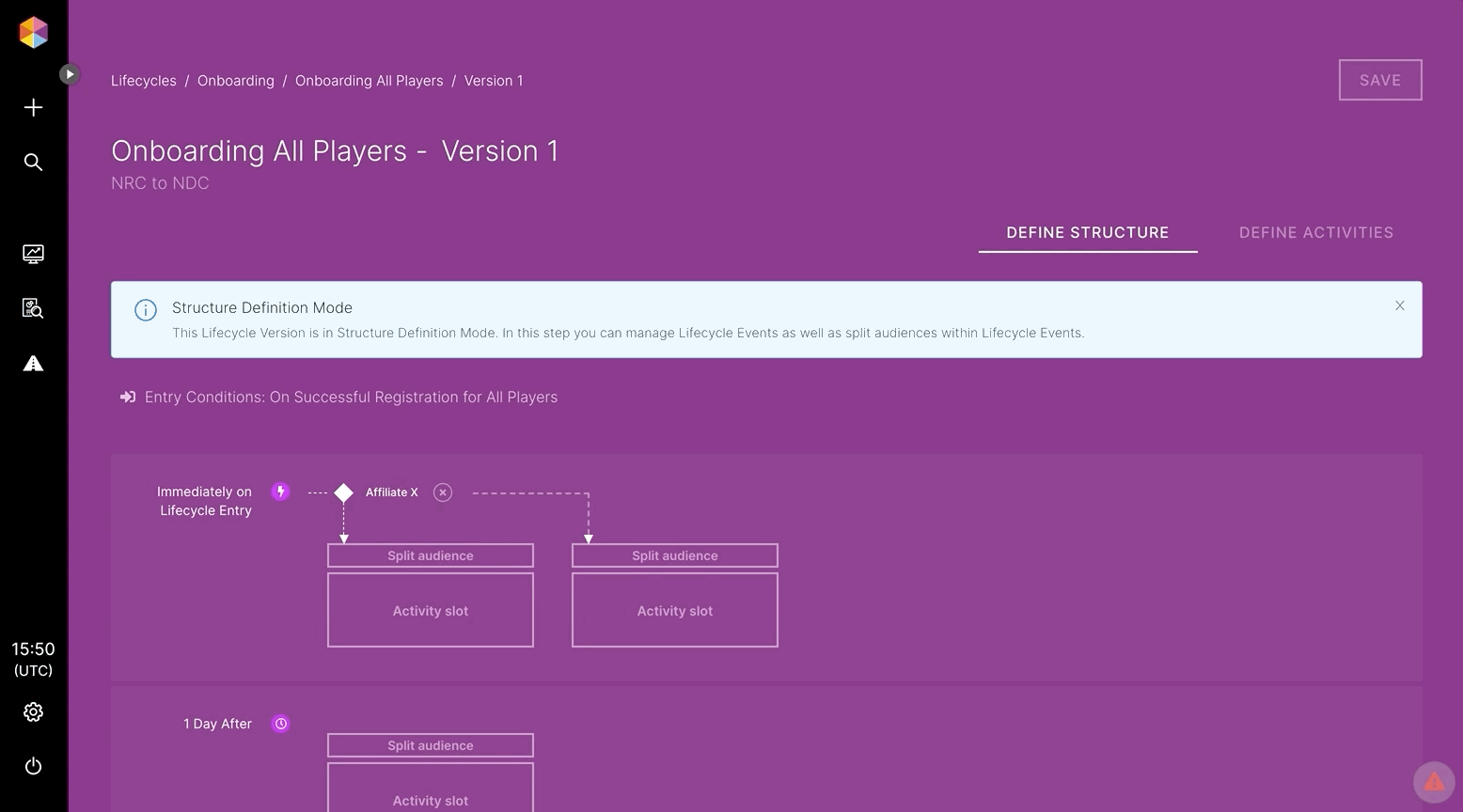Open search from the sidebar magnifier icon

[33, 163]
